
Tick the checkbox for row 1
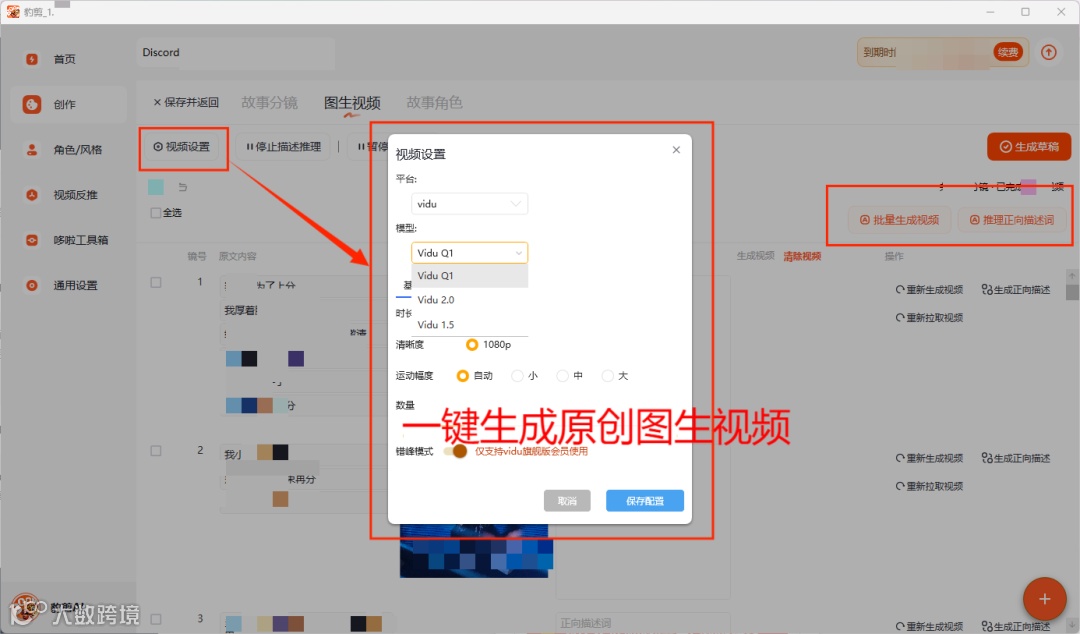(156, 283)
